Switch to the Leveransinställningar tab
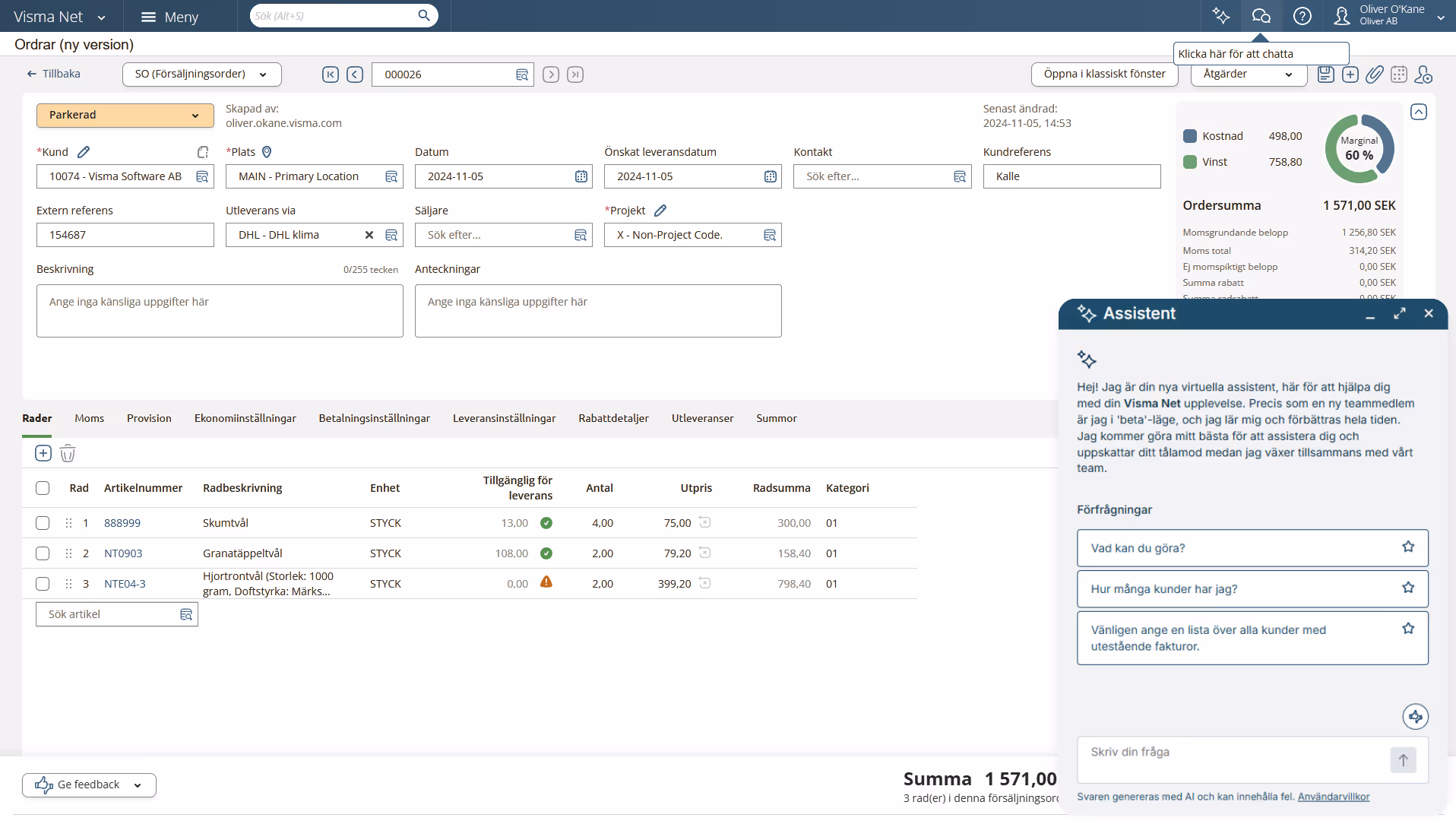The image size is (1456, 821). point(505,418)
